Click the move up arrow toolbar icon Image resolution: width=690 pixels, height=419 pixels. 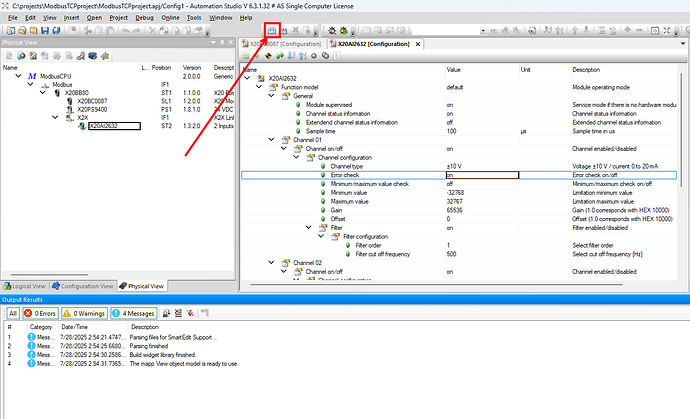click(575, 30)
